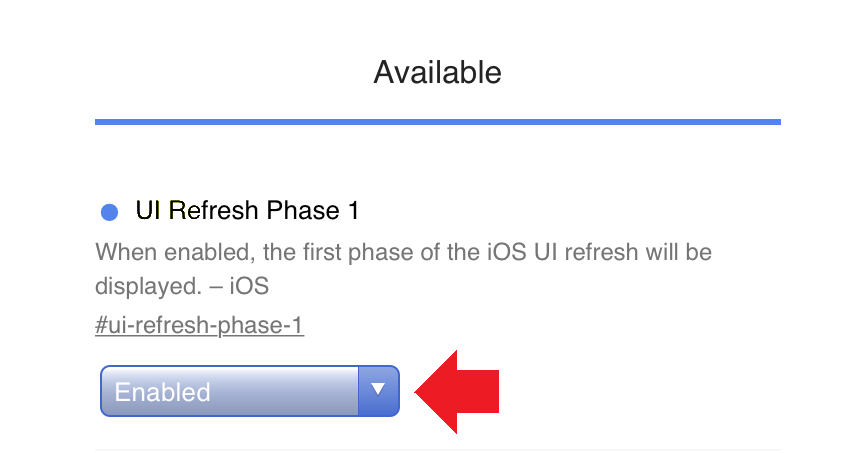Click the dark blue arrow button segment

(x=378, y=391)
